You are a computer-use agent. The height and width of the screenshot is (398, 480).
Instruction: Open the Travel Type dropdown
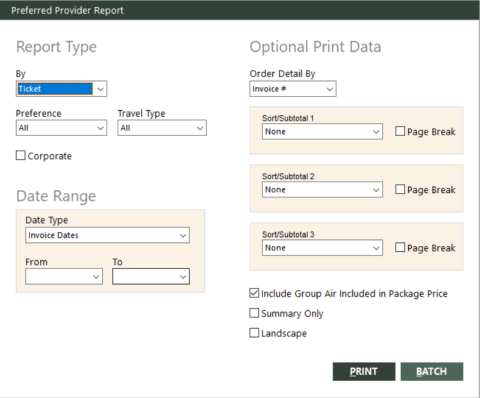click(162, 128)
